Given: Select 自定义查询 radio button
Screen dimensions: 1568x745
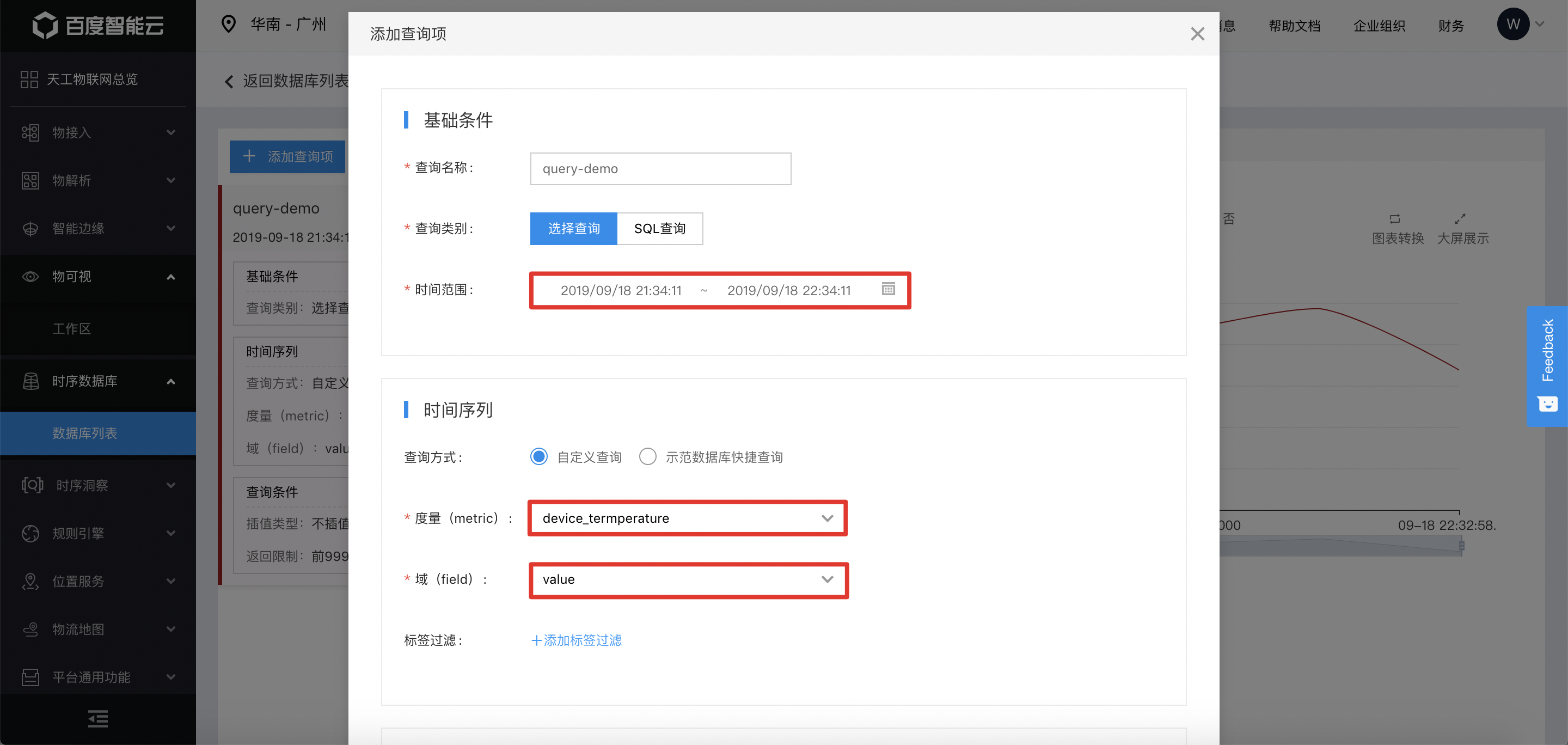Looking at the screenshot, I should tap(538, 456).
